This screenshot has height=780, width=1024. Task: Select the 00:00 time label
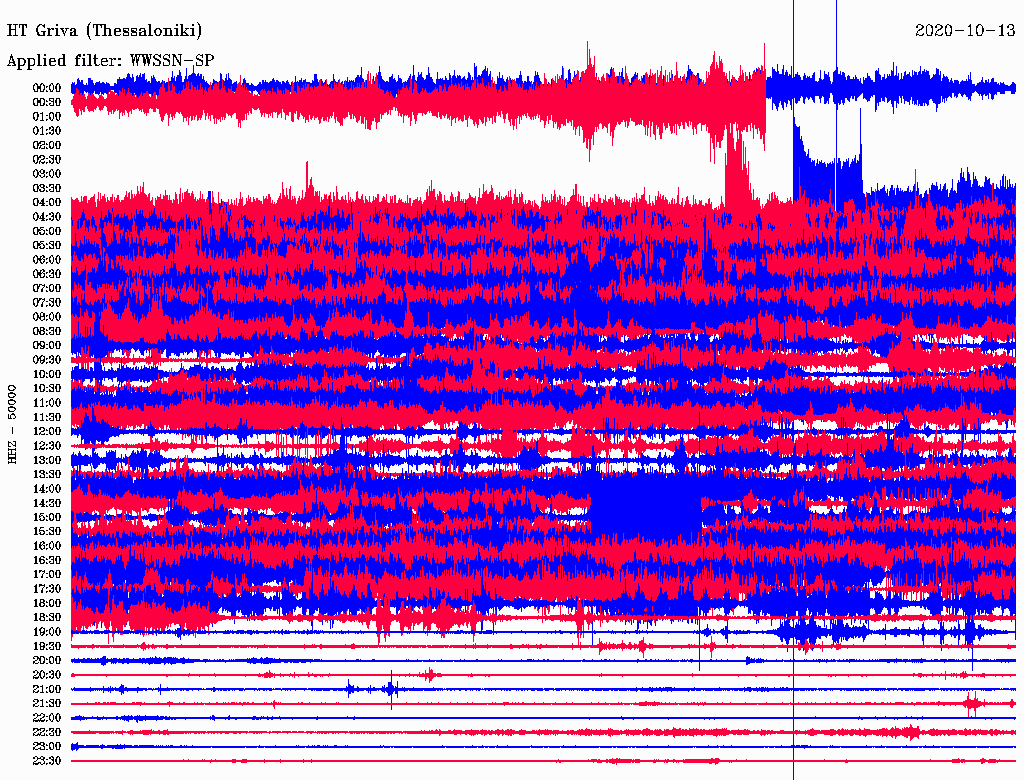tap(47, 88)
